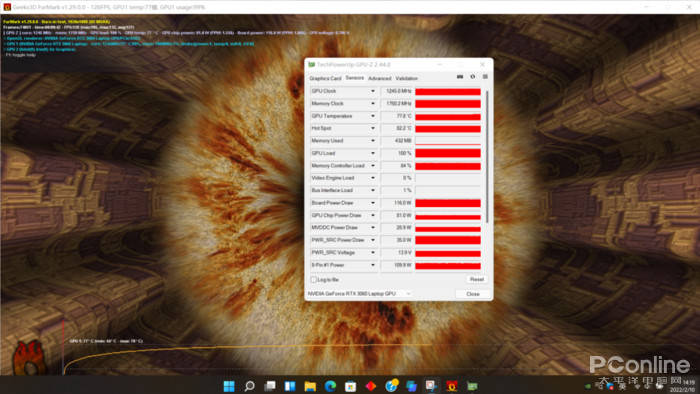700x394 pixels.
Task: Launch Microsoft Edge from taskbar
Action: click(330, 386)
